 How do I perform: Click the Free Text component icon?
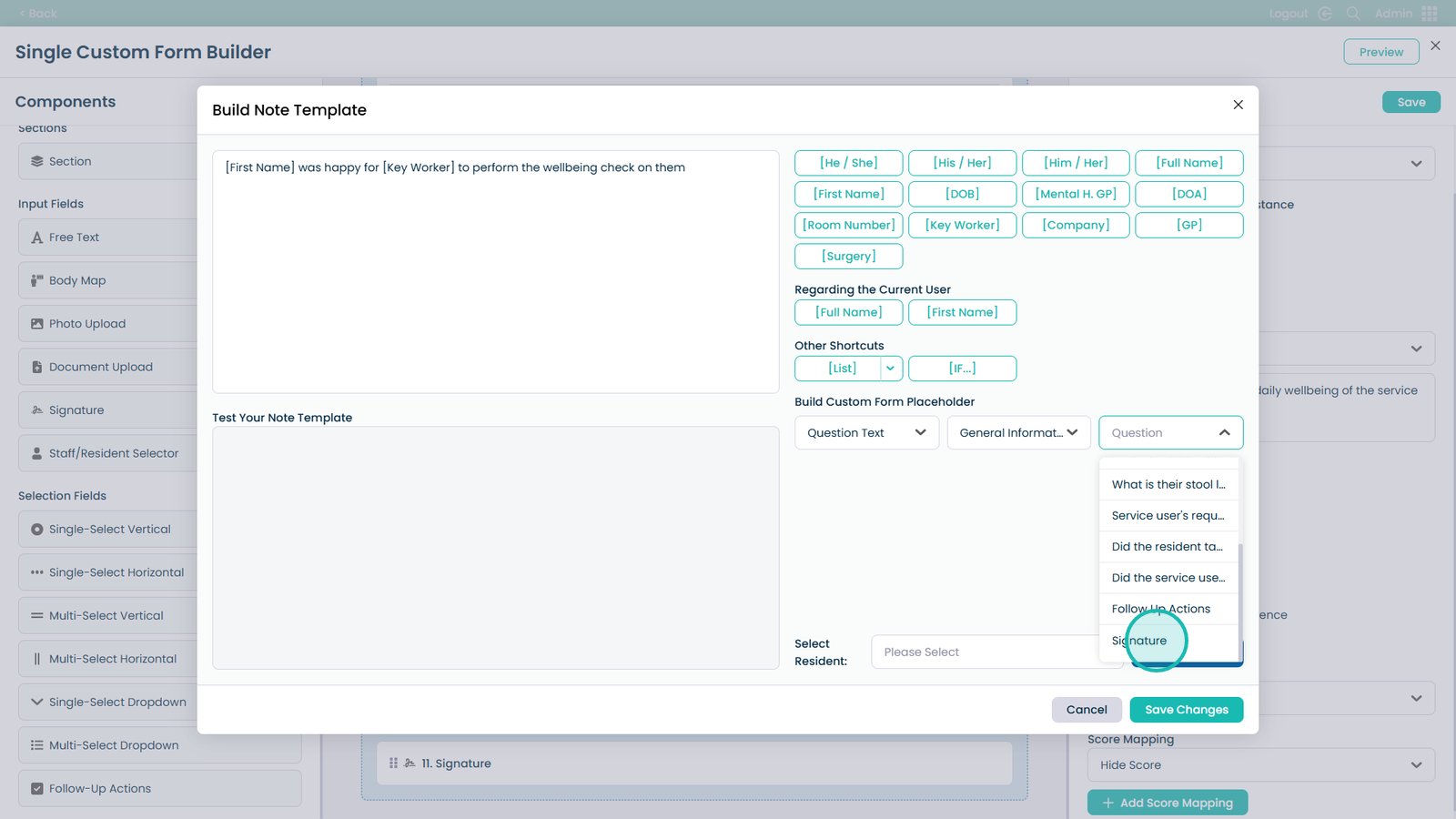point(36,238)
